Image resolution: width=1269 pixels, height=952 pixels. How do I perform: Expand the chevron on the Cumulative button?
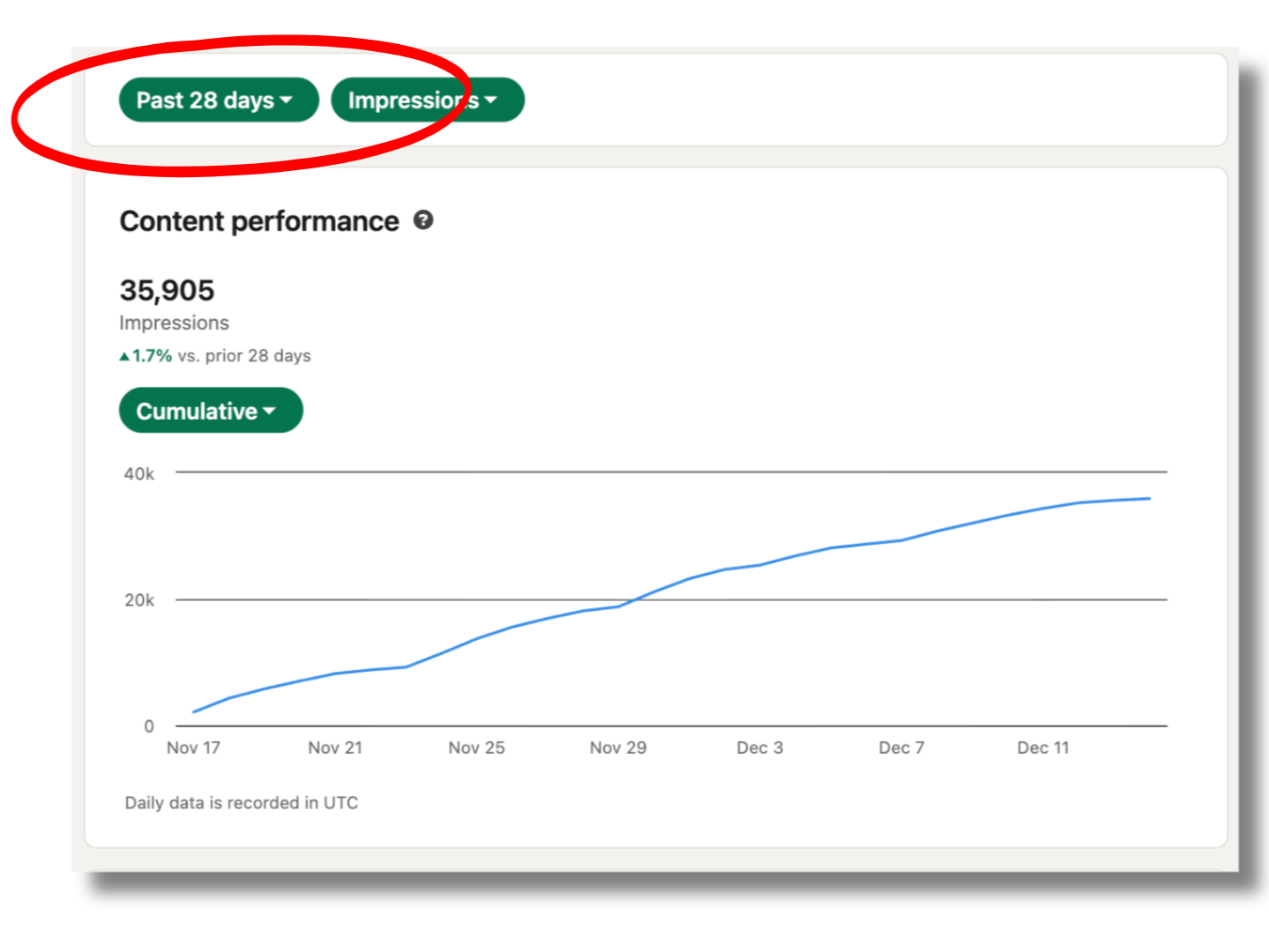pyautogui.click(x=269, y=411)
